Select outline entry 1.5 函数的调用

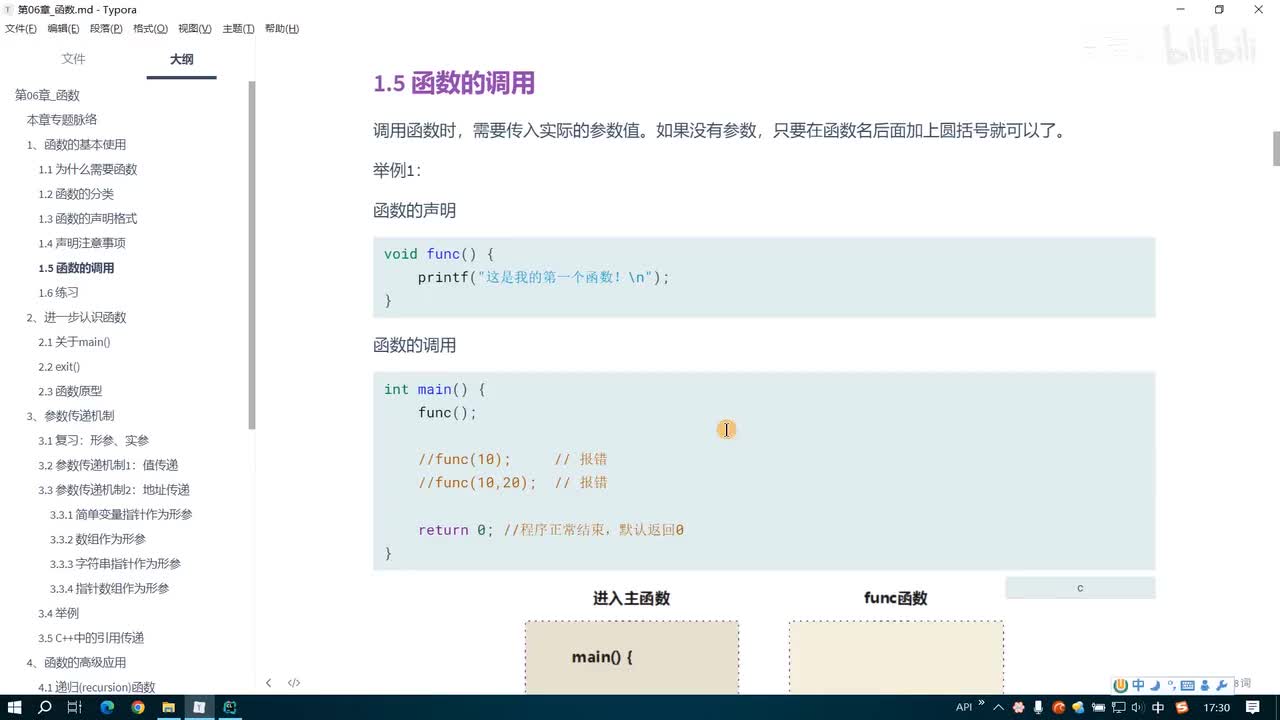[x=76, y=268]
